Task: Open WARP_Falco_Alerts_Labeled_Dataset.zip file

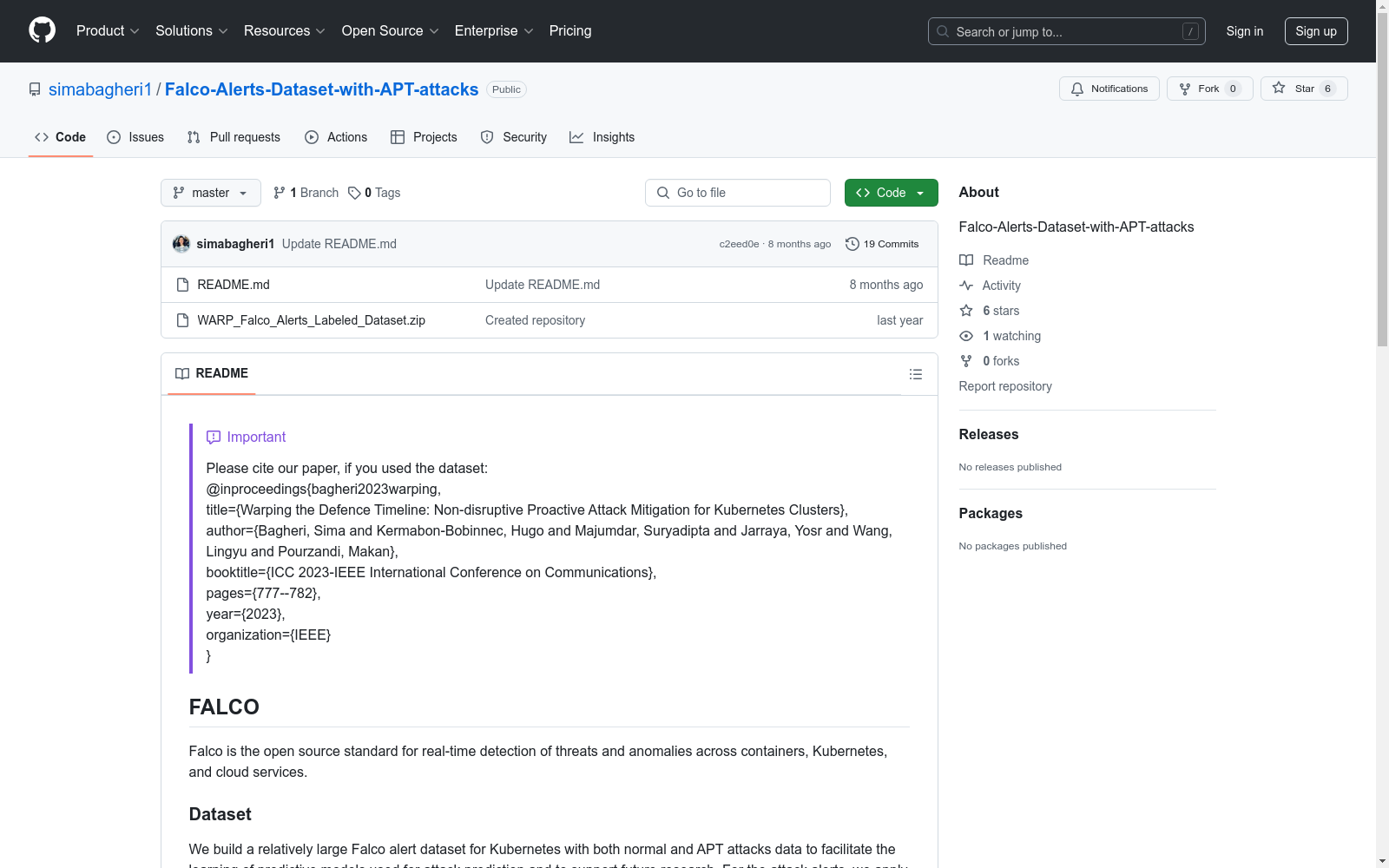Action: click(311, 320)
